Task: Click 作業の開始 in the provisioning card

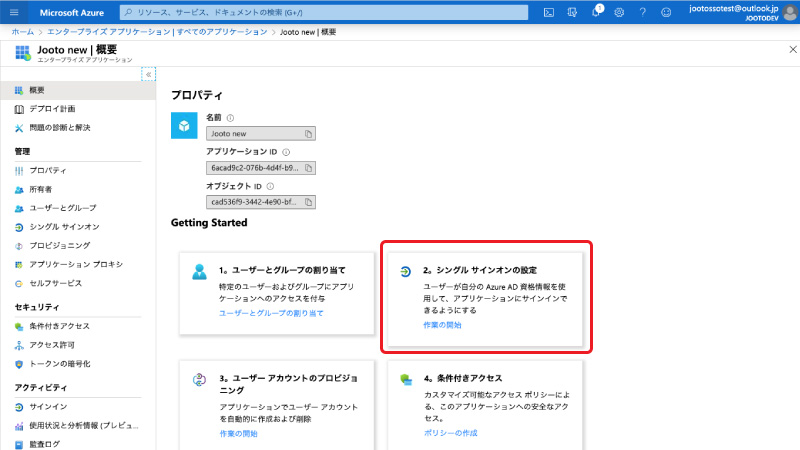Action: coord(238,433)
